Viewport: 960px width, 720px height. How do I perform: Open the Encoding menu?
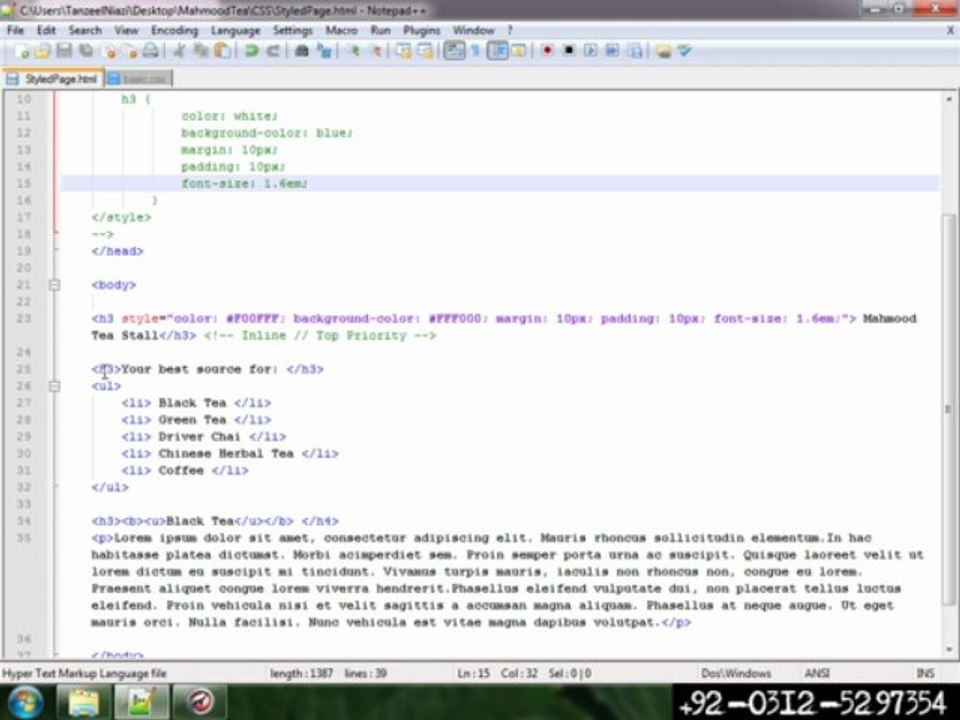click(x=174, y=30)
